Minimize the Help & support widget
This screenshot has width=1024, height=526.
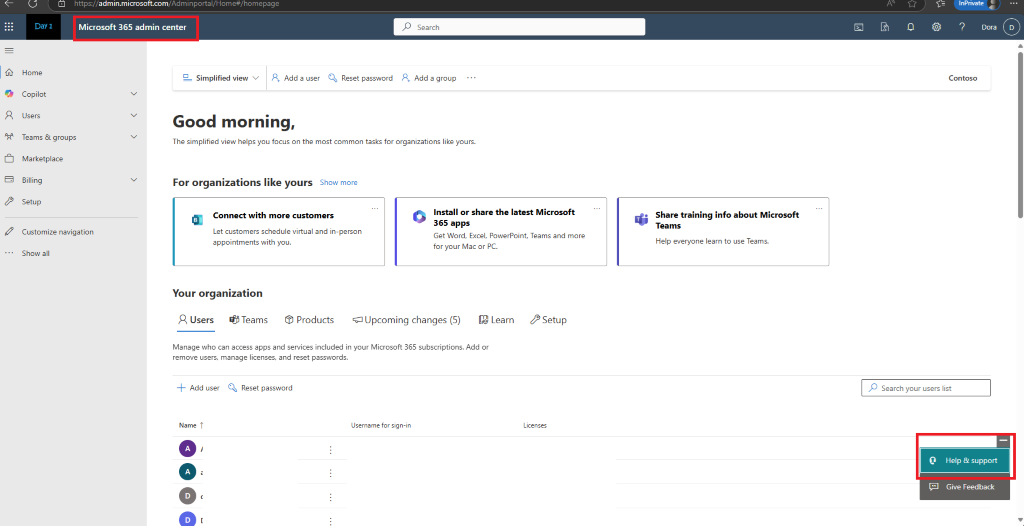pyautogui.click(x=1003, y=441)
